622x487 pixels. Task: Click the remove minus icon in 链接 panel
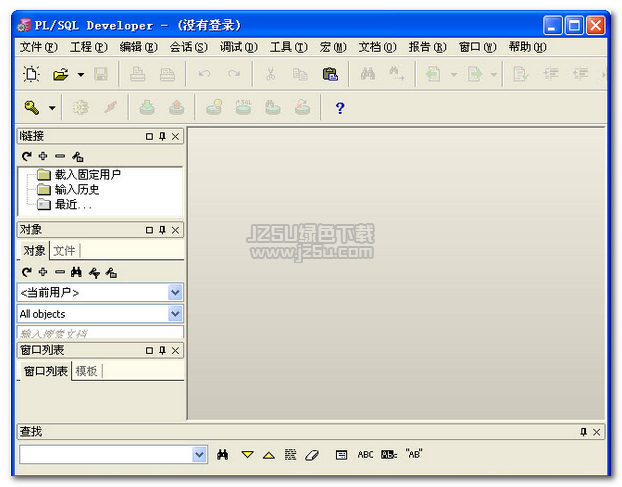(60, 156)
